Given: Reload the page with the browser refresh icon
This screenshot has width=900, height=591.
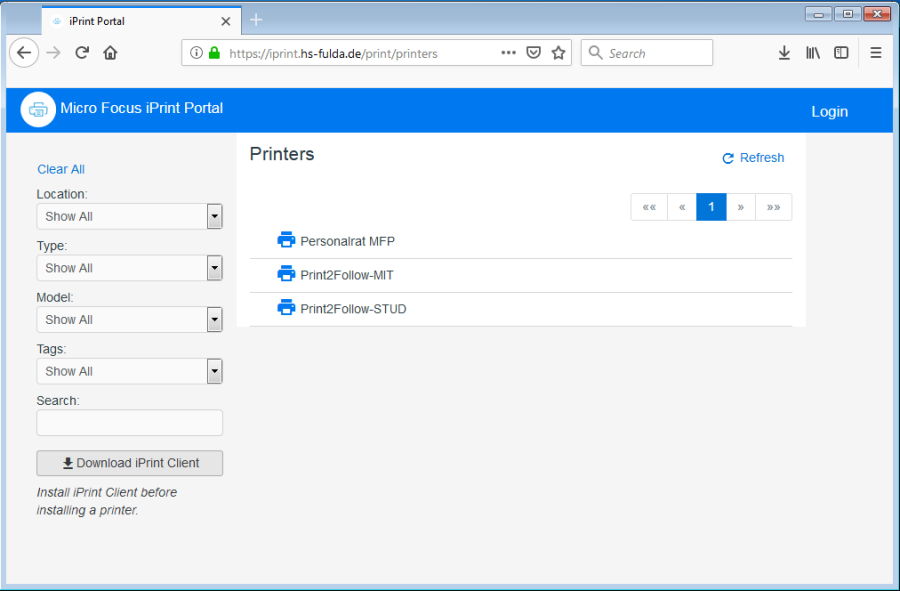Looking at the screenshot, I should (81, 52).
